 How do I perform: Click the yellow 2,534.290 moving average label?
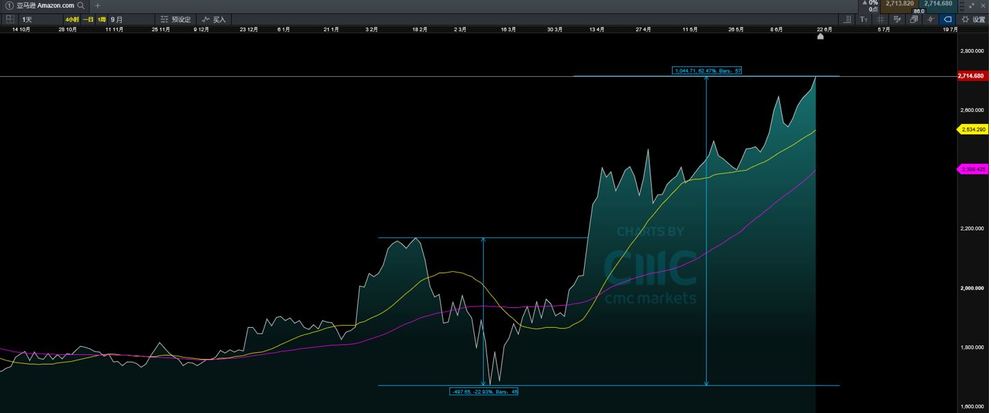pyautogui.click(x=972, y=129)
